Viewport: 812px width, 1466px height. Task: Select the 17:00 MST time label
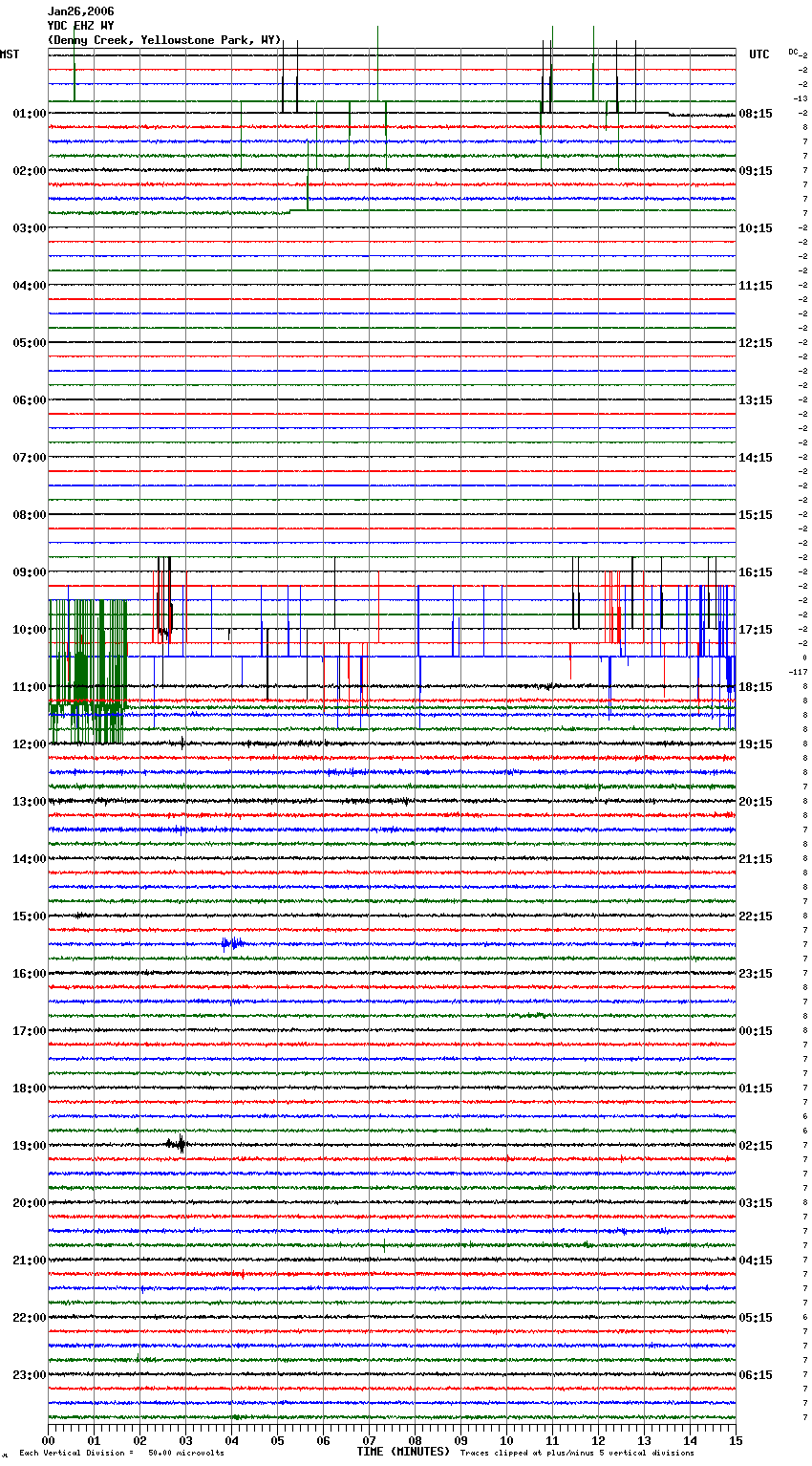click(29, 1031)
